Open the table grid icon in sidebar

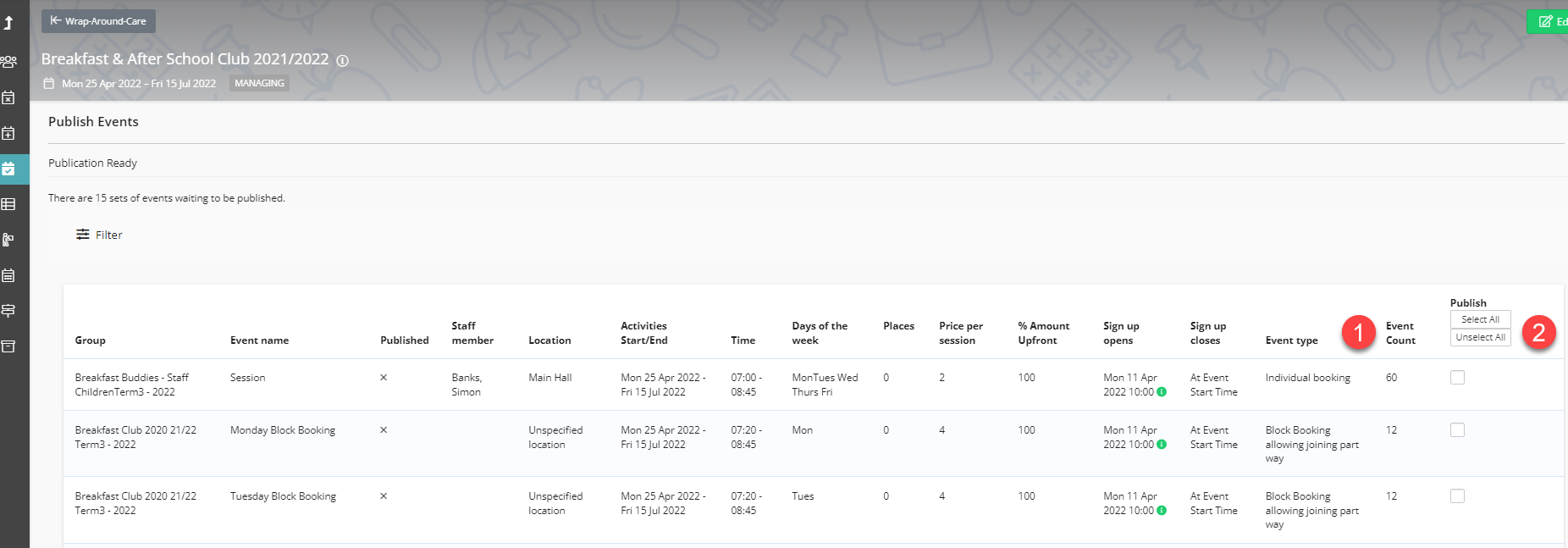click(8, 204)
